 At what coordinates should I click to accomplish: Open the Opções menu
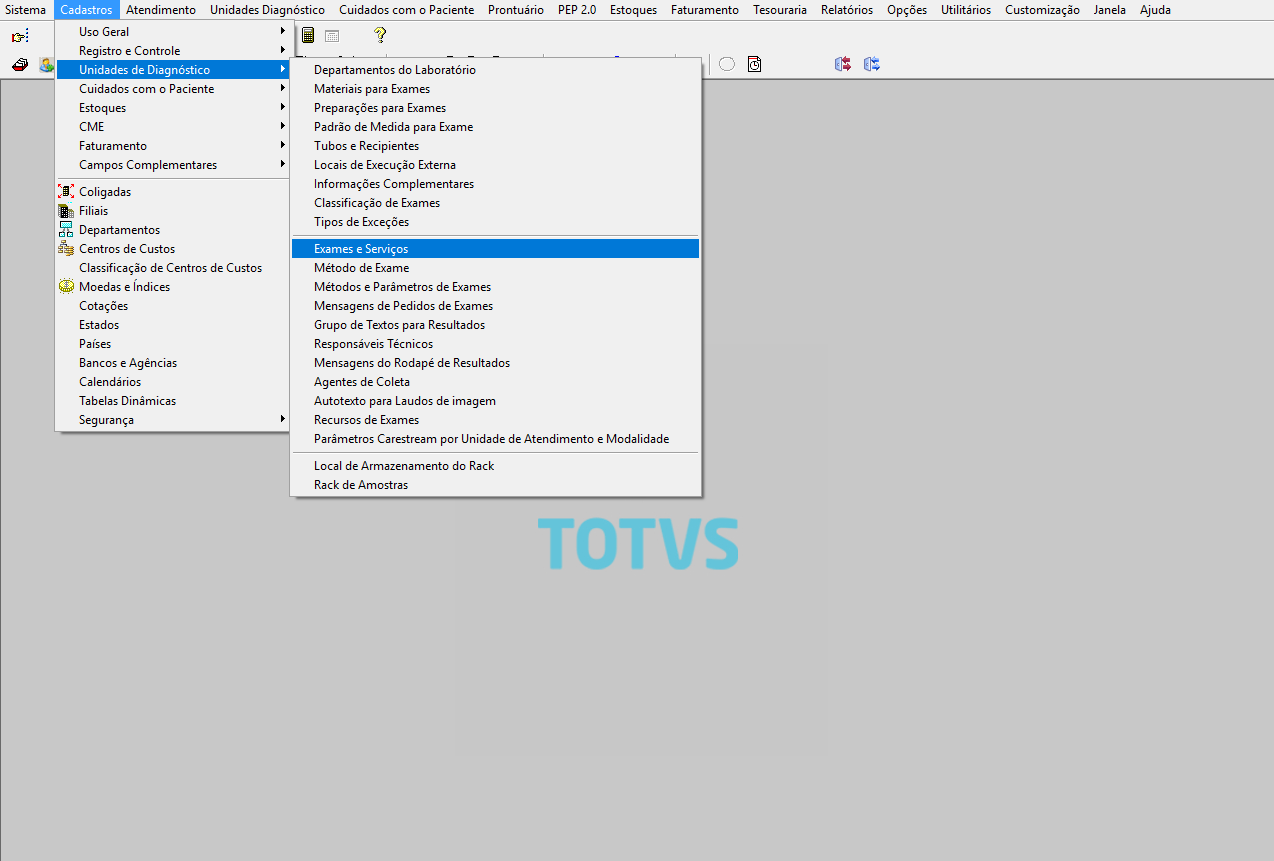(x=907, y=10)
